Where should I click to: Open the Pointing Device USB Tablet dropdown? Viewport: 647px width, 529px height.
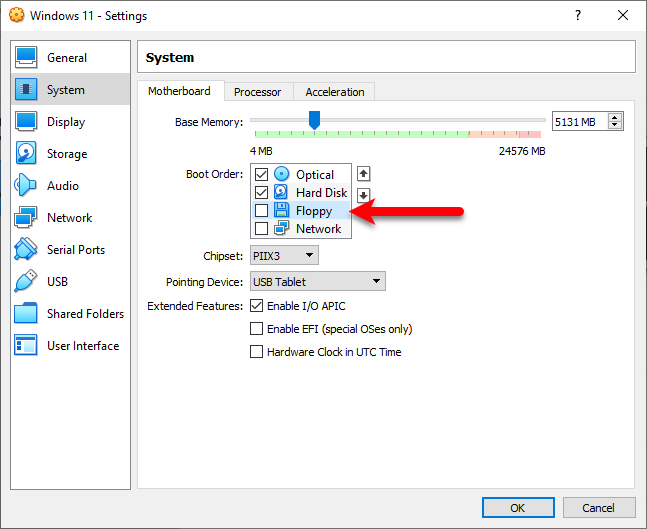(x=318, y=281)
